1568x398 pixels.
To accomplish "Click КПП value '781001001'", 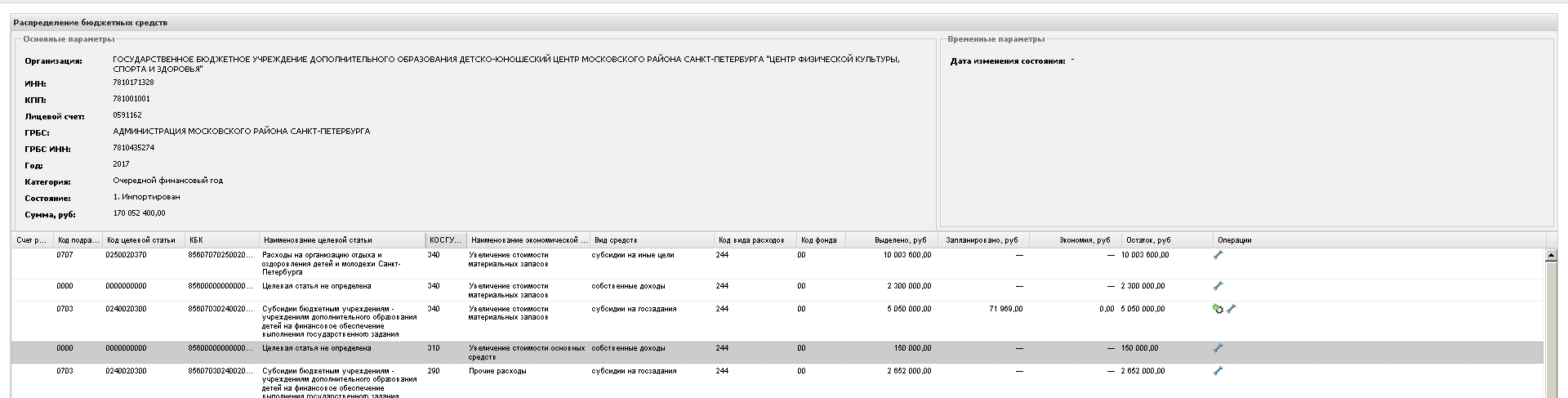I will (x=131, y=99).
